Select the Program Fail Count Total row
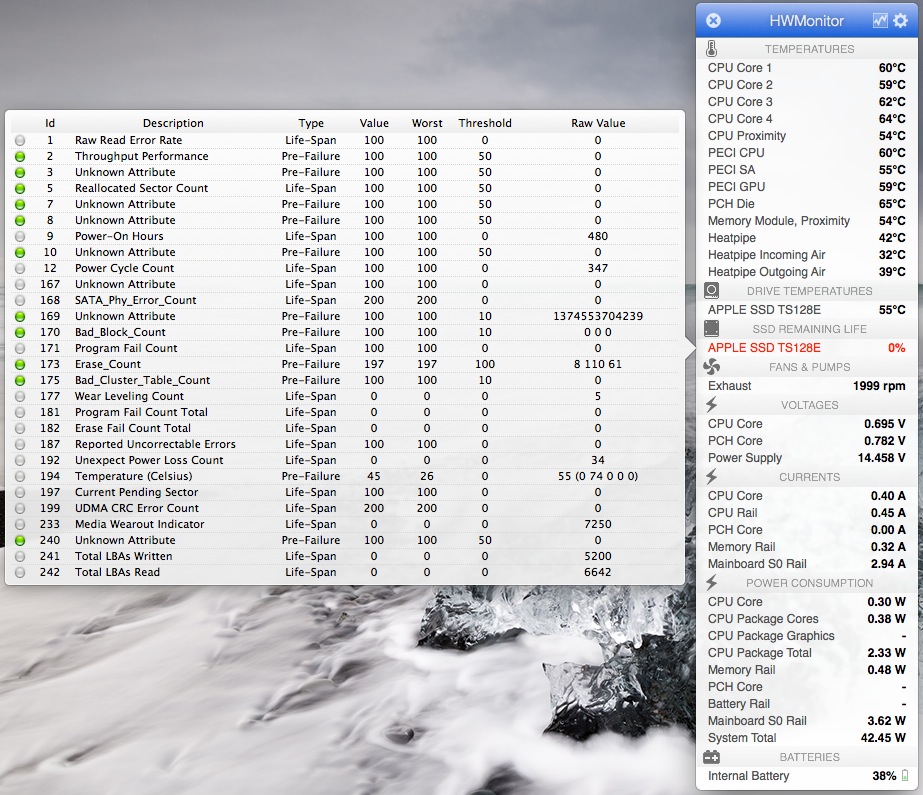 pyautogui.click(x=344, y=413)
